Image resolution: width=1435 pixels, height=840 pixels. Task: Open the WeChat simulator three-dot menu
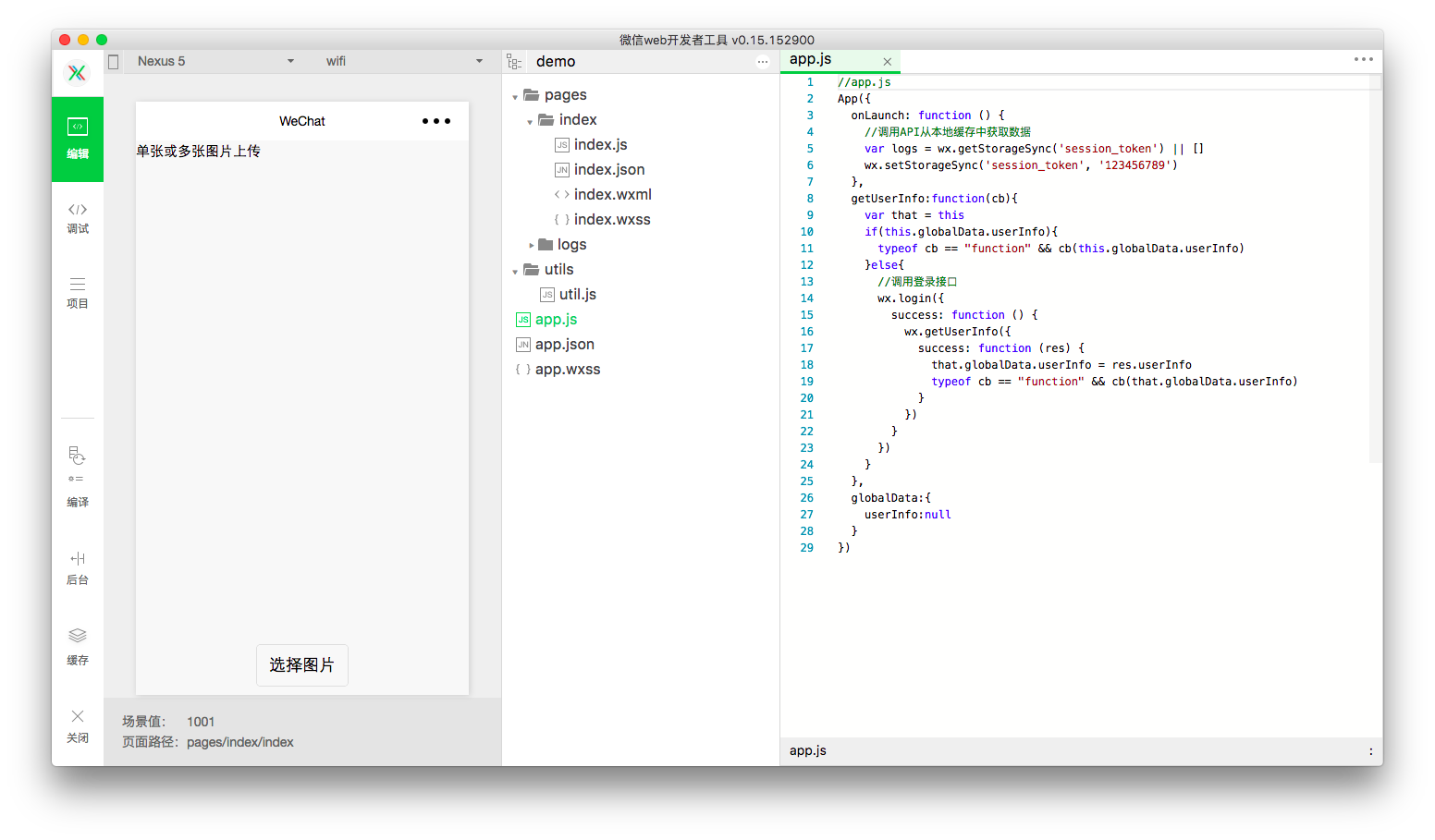coord(435,121)
